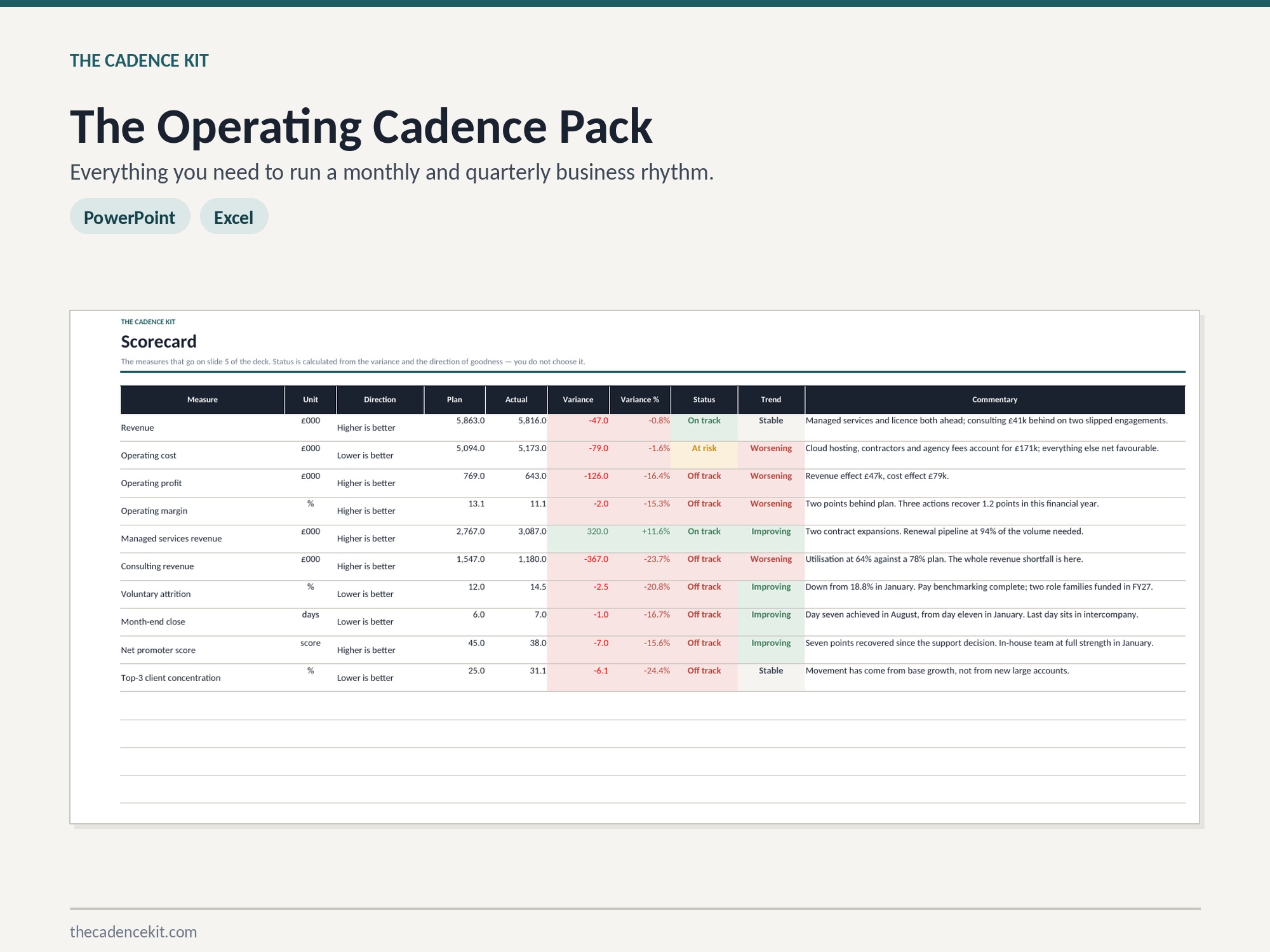Click the Status column header
1270x952 pixels.
[704, 399]
